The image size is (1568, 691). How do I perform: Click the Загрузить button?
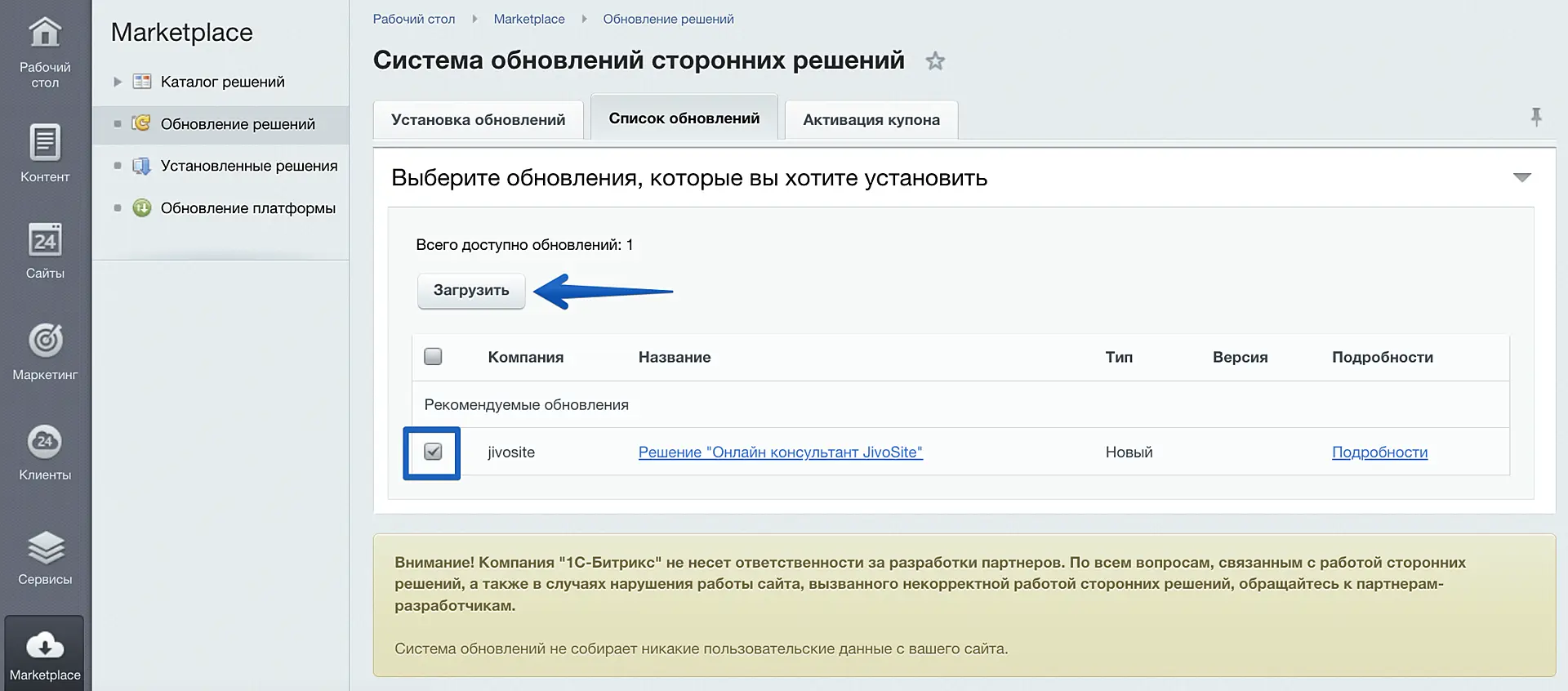click(471, 291)
